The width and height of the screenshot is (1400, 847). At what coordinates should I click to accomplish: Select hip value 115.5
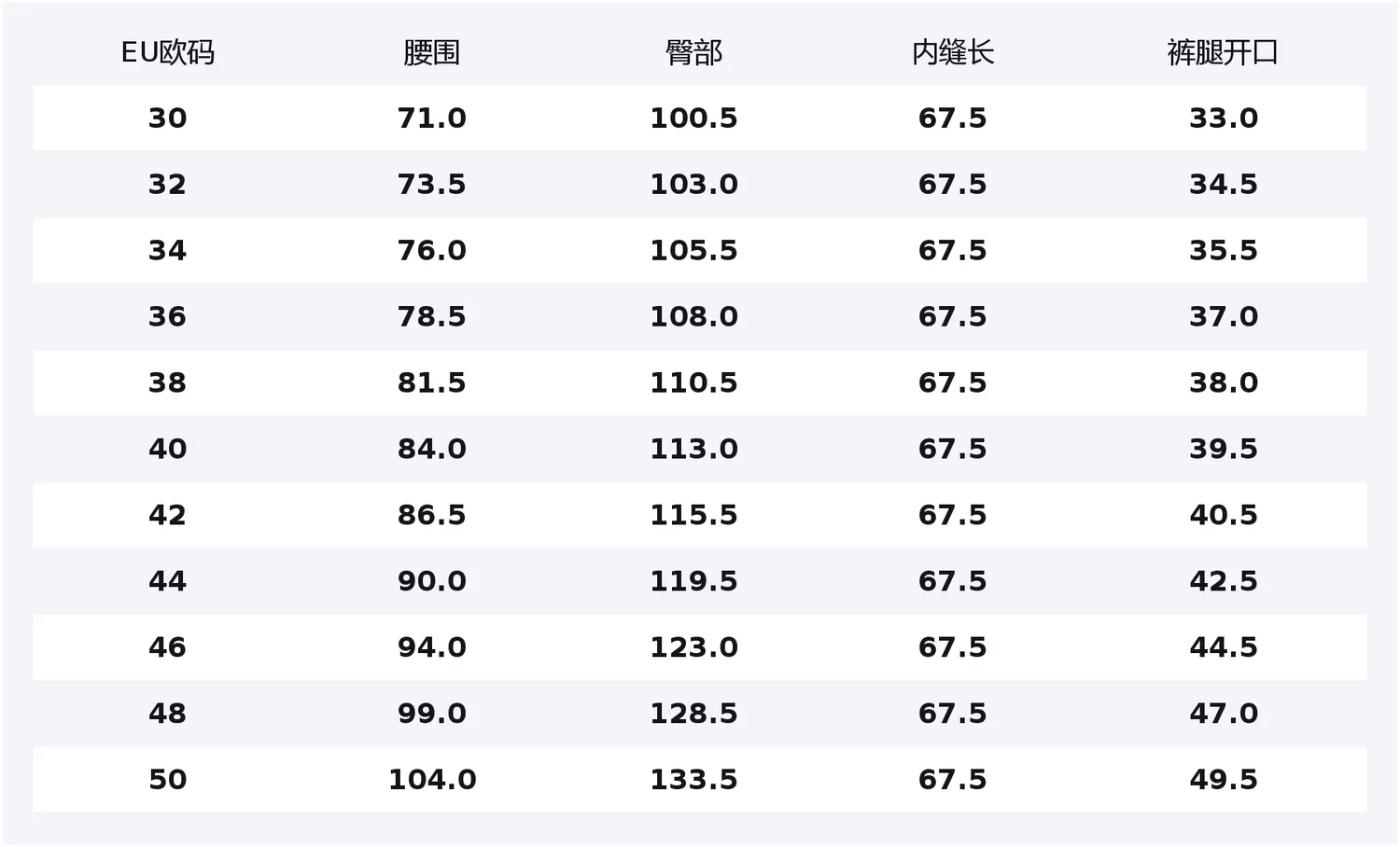[693, 516]
